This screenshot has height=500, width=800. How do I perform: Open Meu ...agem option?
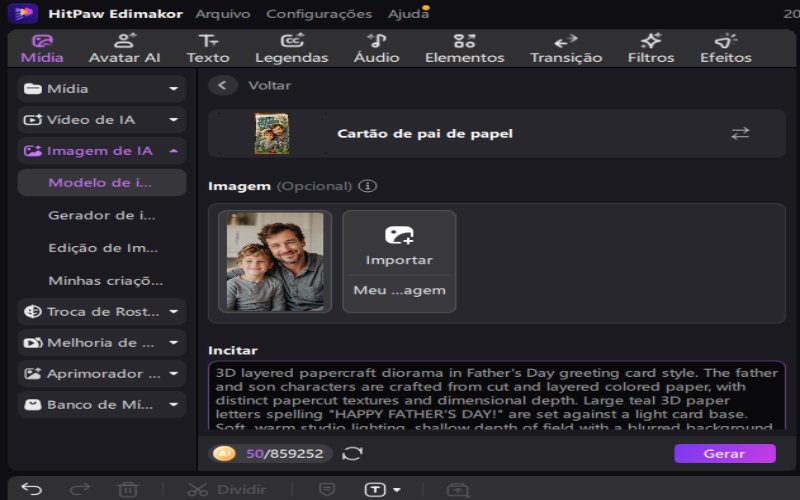pos(399,290)
